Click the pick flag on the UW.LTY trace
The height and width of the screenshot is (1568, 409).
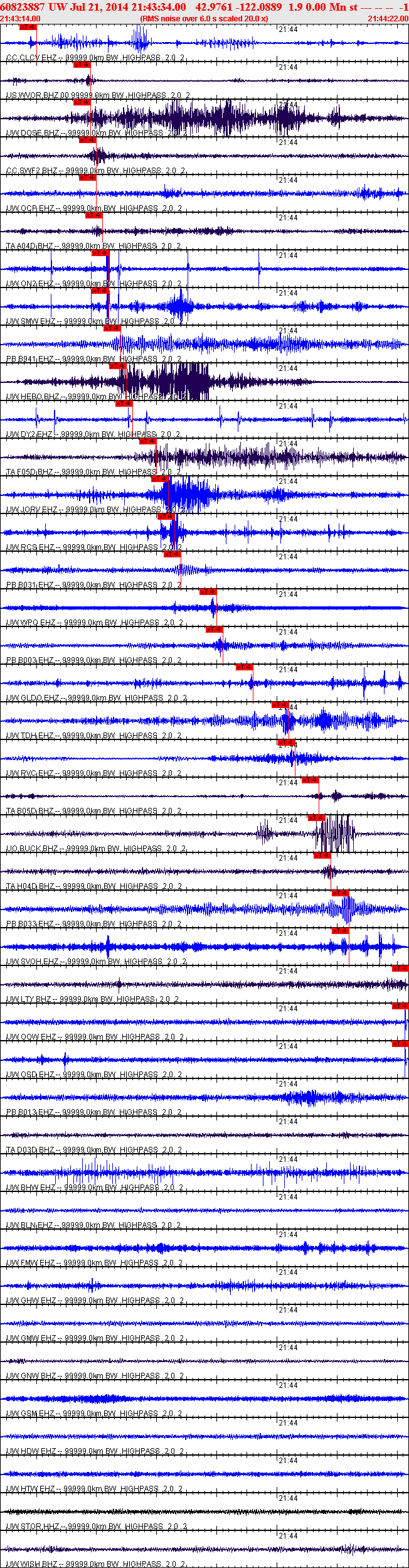pos(400,969)
